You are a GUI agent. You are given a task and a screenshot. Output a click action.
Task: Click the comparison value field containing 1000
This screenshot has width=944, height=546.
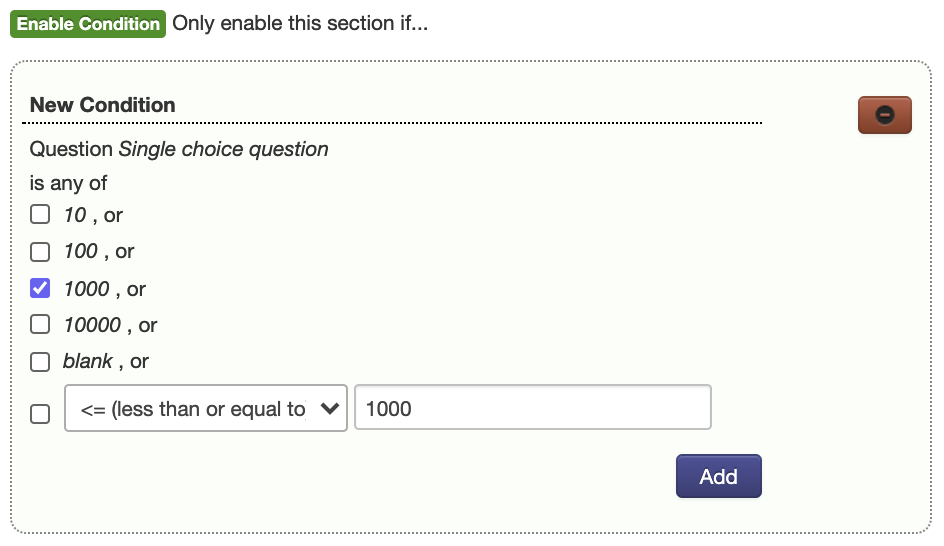tap(532, 408)
